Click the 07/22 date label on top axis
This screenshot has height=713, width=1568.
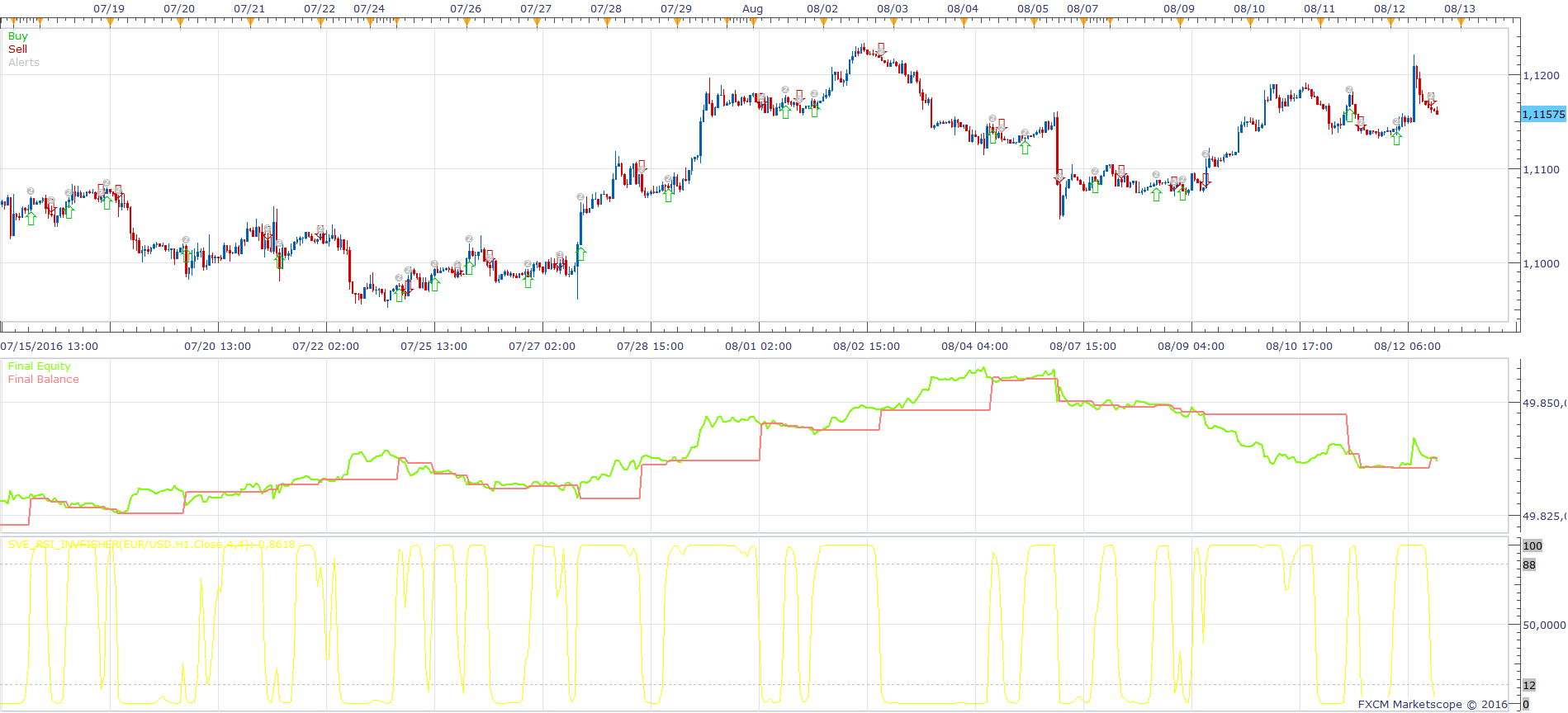(320, 9)
